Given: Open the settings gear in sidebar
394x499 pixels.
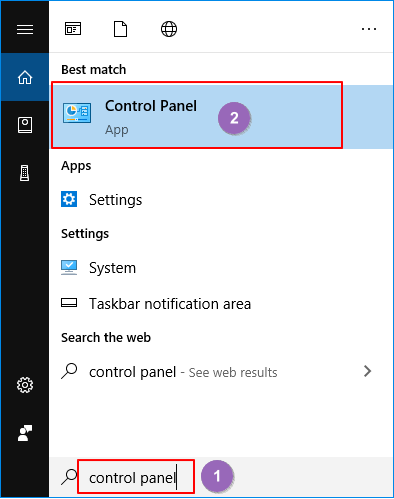Looking at the screenshot, I should [25, 385].
